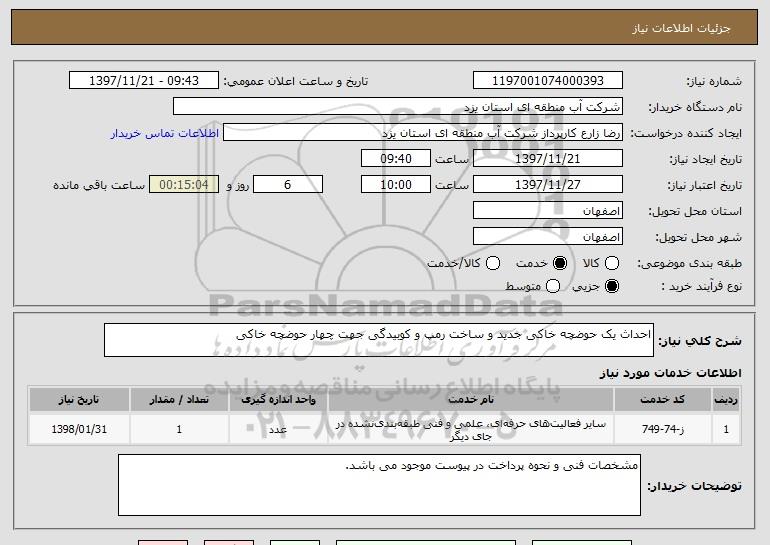Image resolution: width=770 pixels, height=545 pixels.
Task: Click the service name cell سایر فعالیت‌های حرفه‌ای
Action: coord(471,429)
